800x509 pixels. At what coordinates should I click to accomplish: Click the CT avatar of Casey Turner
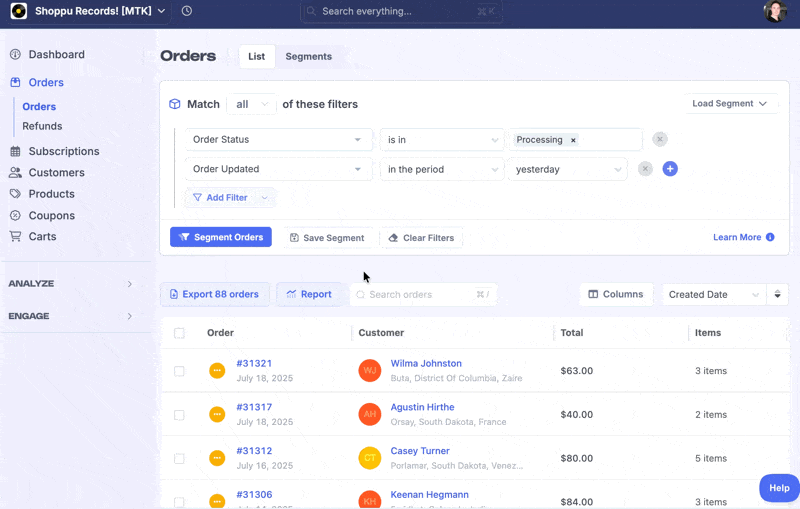tap(370, 458)
